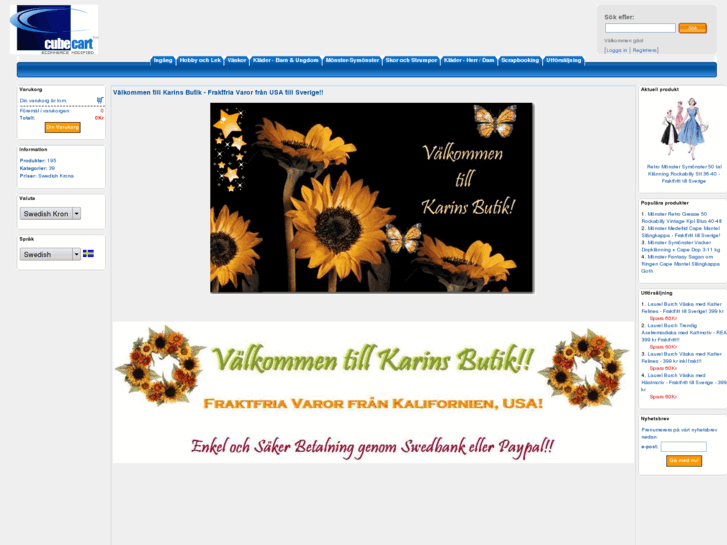Click the sunflower welcome banner image

372,198
